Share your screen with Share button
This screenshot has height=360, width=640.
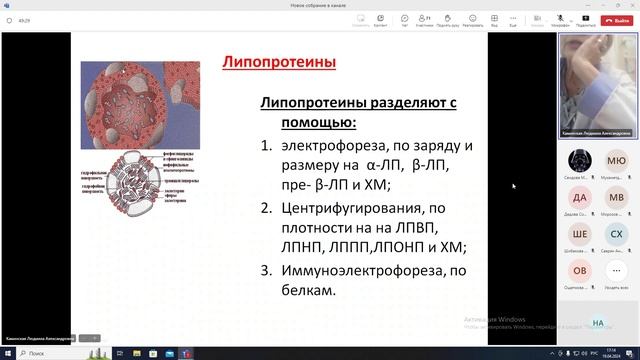[x=585, y=20]
